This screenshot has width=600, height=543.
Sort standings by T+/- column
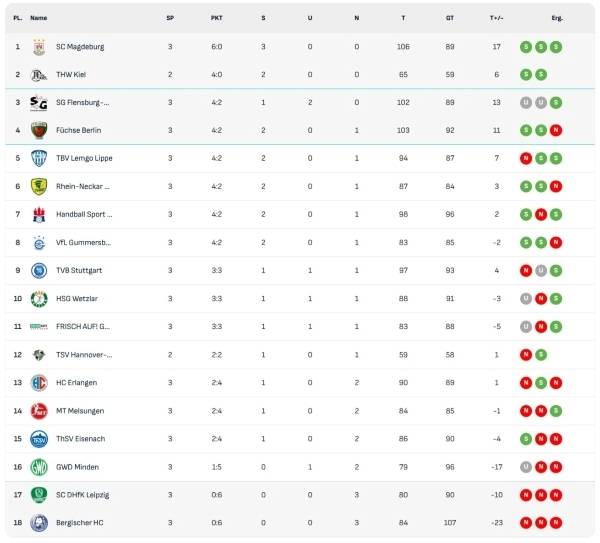point(496,18)
